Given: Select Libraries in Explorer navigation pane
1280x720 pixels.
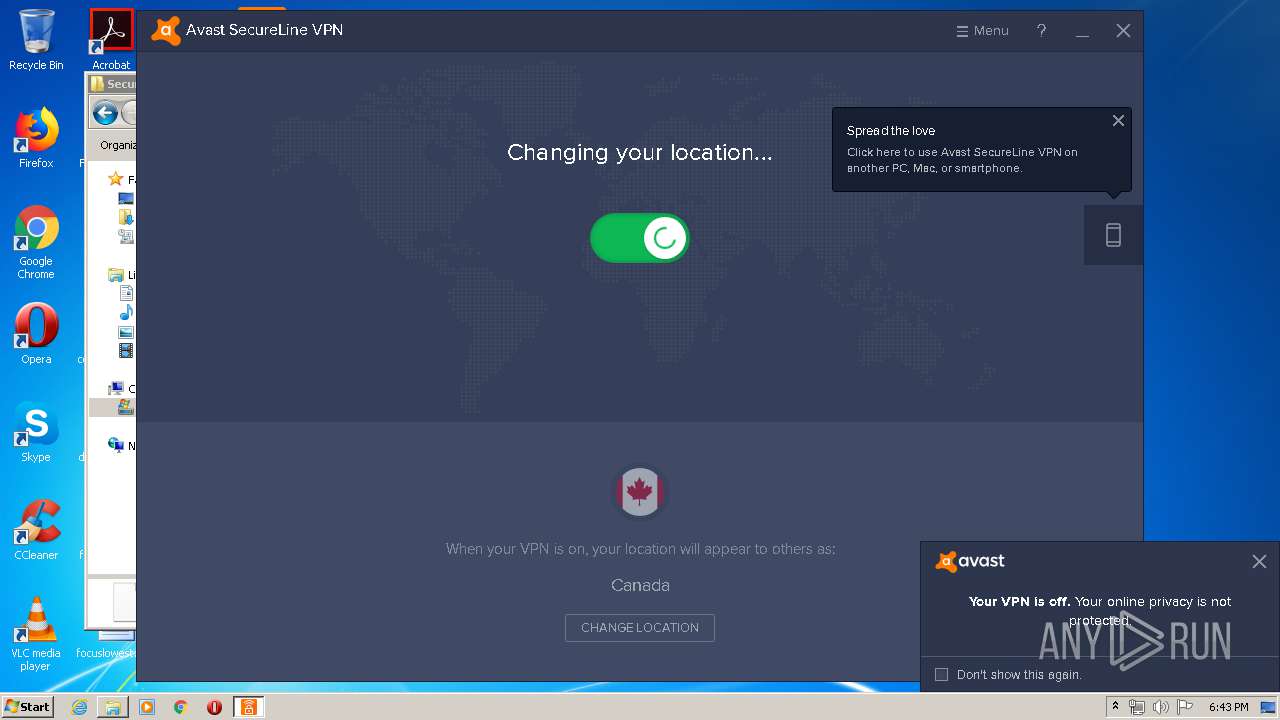Looking at the screenshot, I should [x=118, y=275].
